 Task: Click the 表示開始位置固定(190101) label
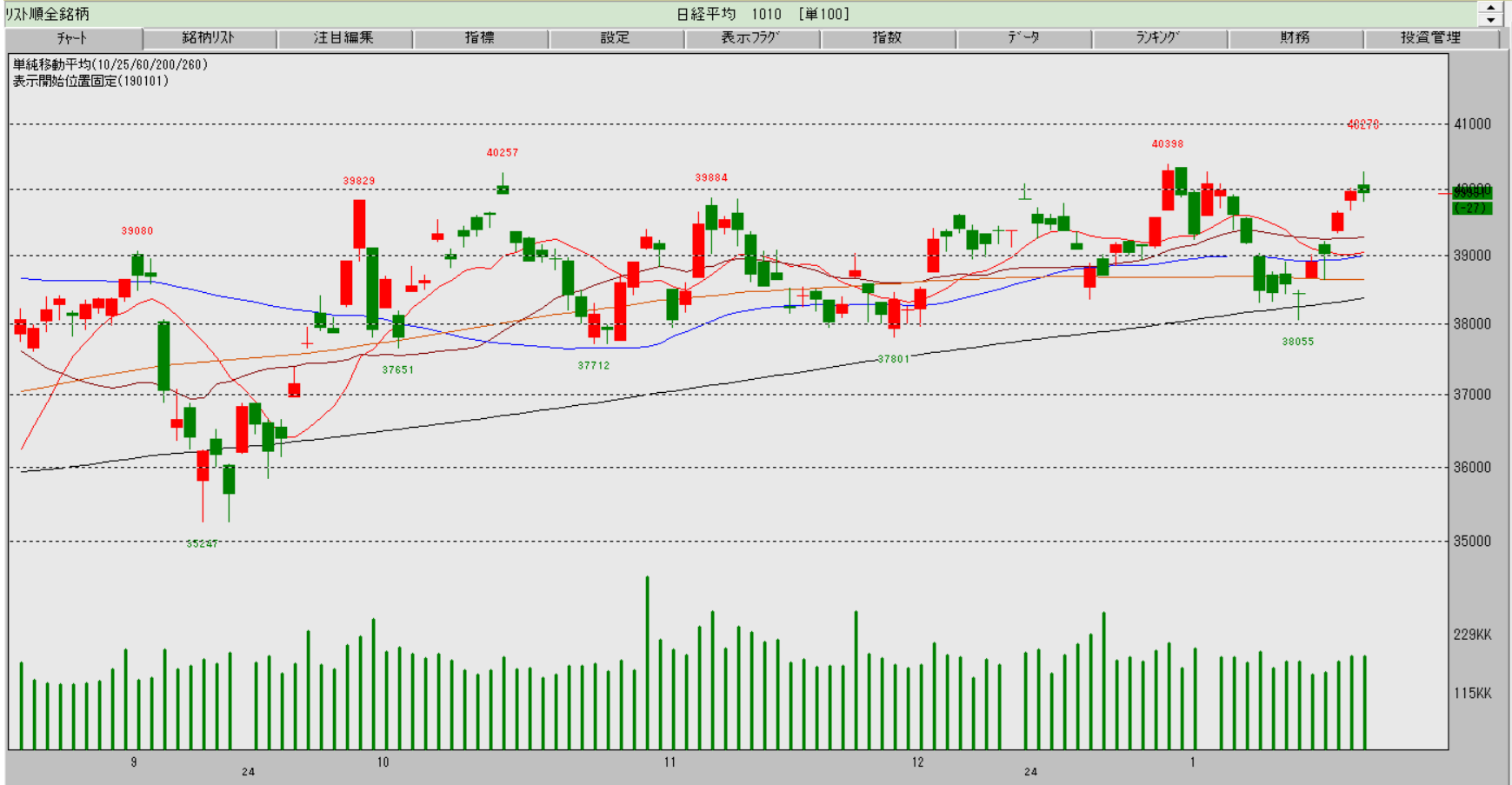point(90,81)
